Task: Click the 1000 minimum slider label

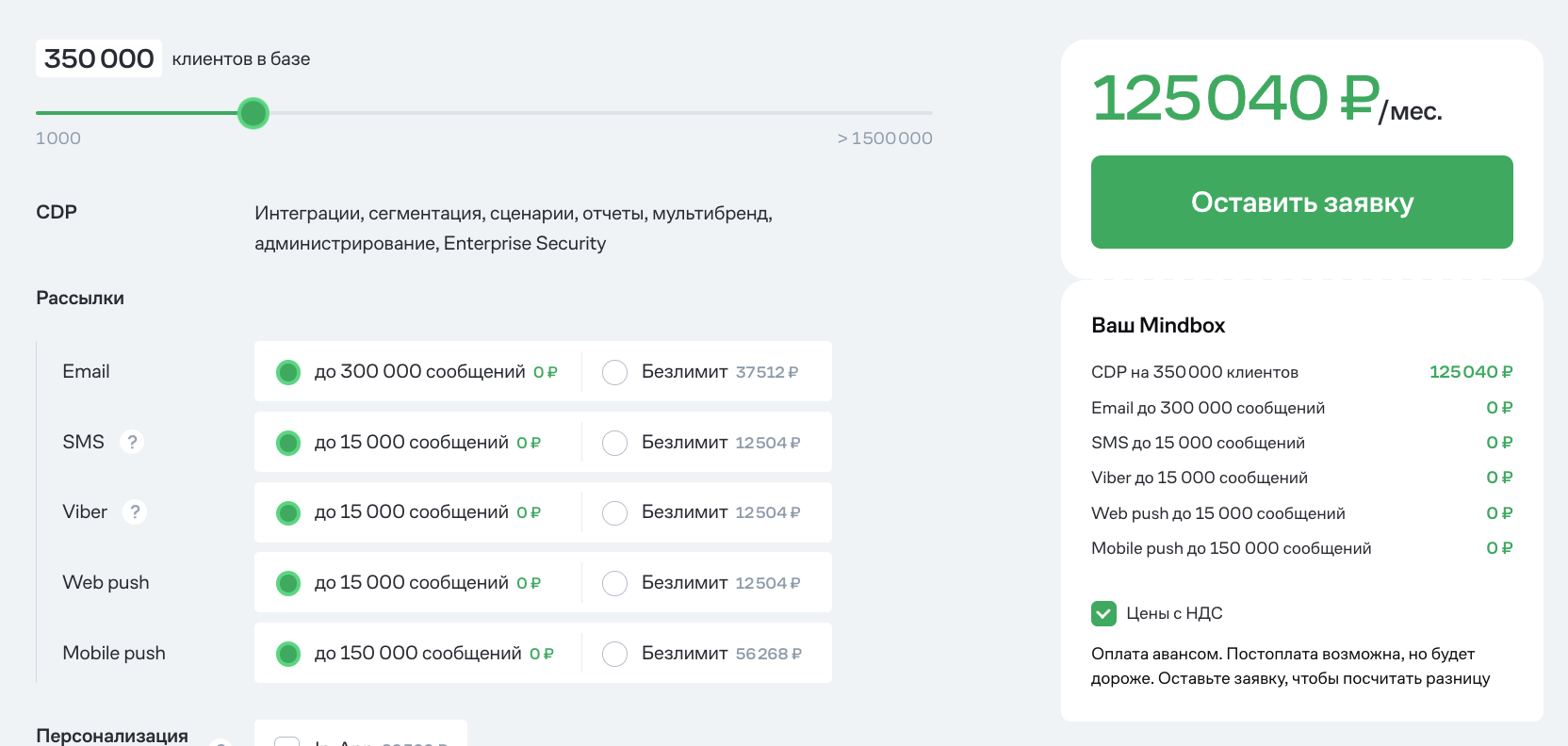Action: click(58, 138)
